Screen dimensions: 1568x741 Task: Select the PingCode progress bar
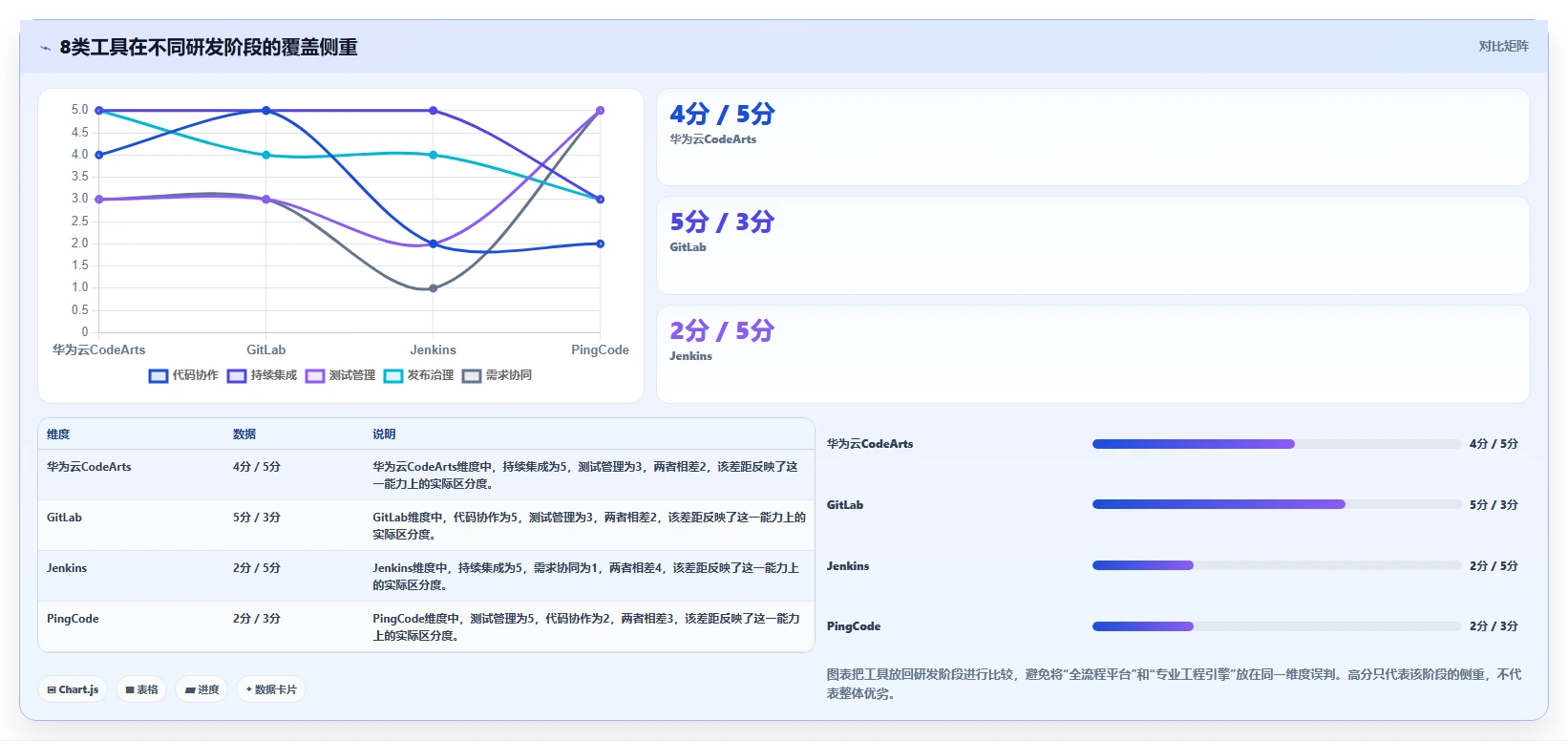point(1276,626)
